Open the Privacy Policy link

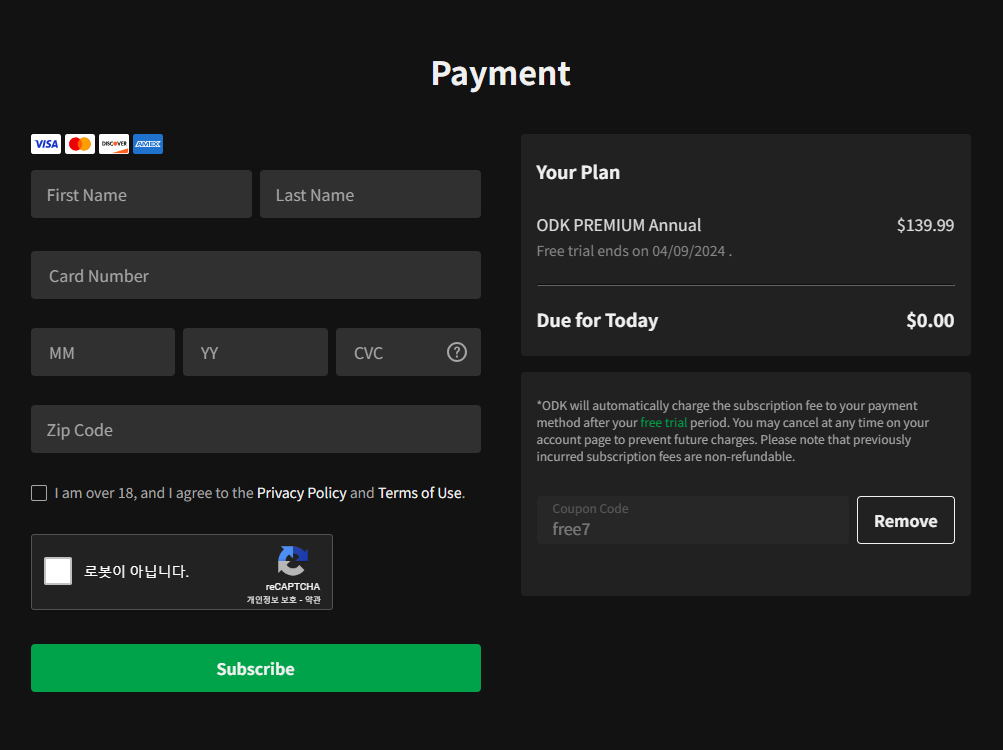pos(301,493)
